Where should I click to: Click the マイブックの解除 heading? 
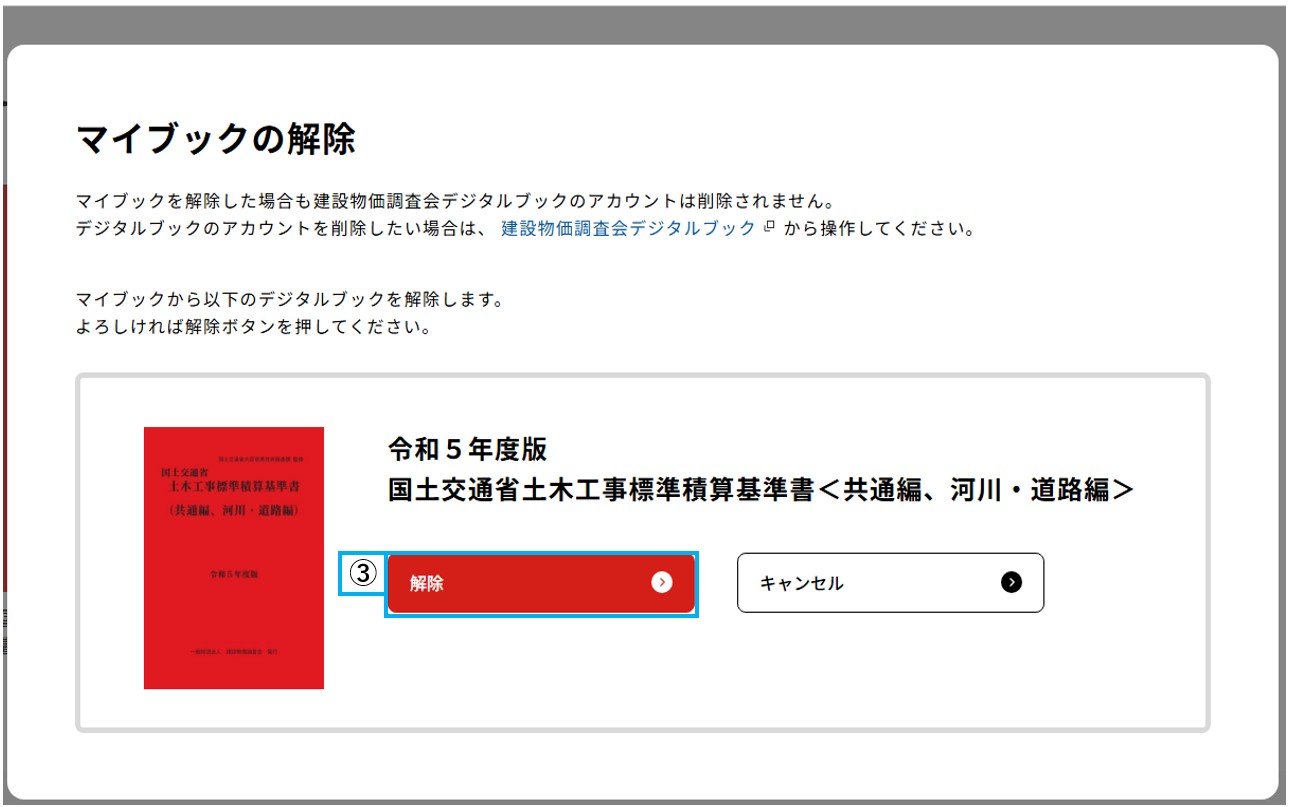[216, 140]
